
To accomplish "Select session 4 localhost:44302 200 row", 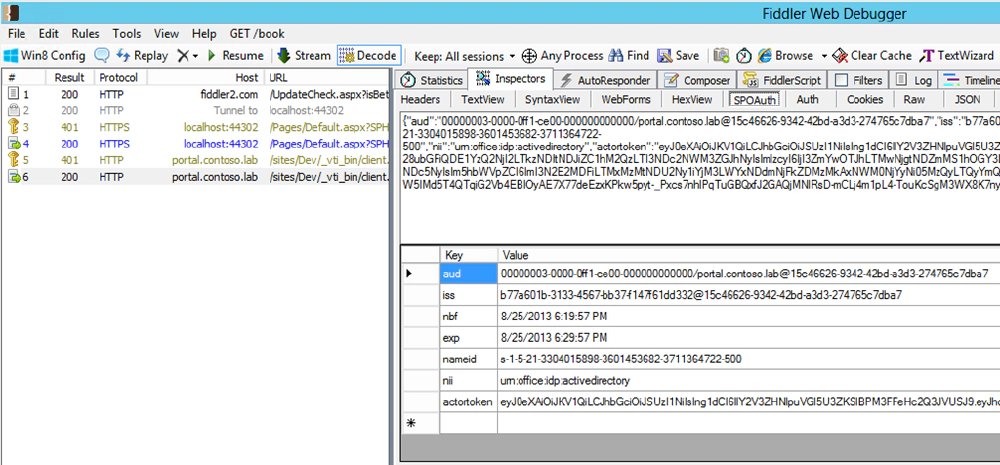I will (x=195, y=144).
